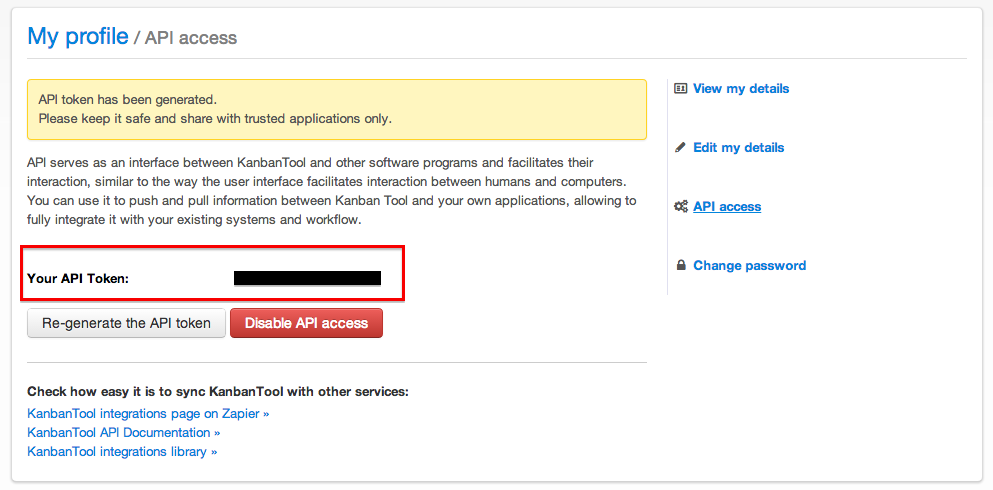Screen dimensions: 993x490
Task: Click the pencil icon beside Edit my details
Action: [680, 148]
